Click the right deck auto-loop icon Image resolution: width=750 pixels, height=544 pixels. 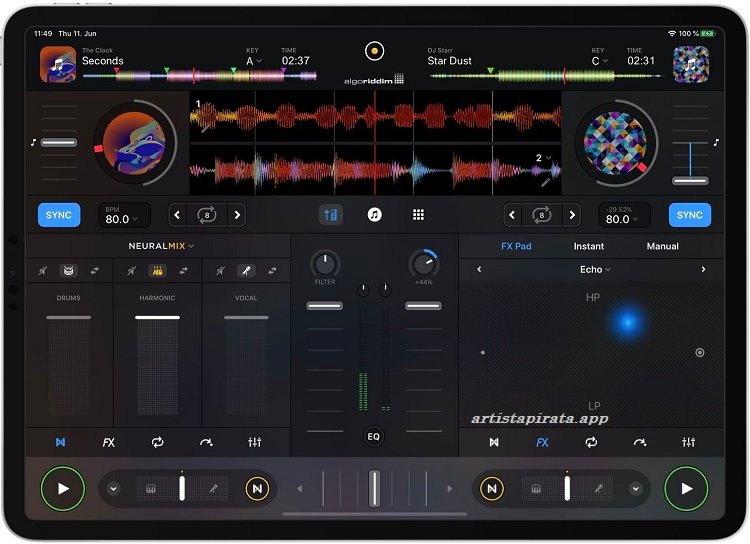541,215
